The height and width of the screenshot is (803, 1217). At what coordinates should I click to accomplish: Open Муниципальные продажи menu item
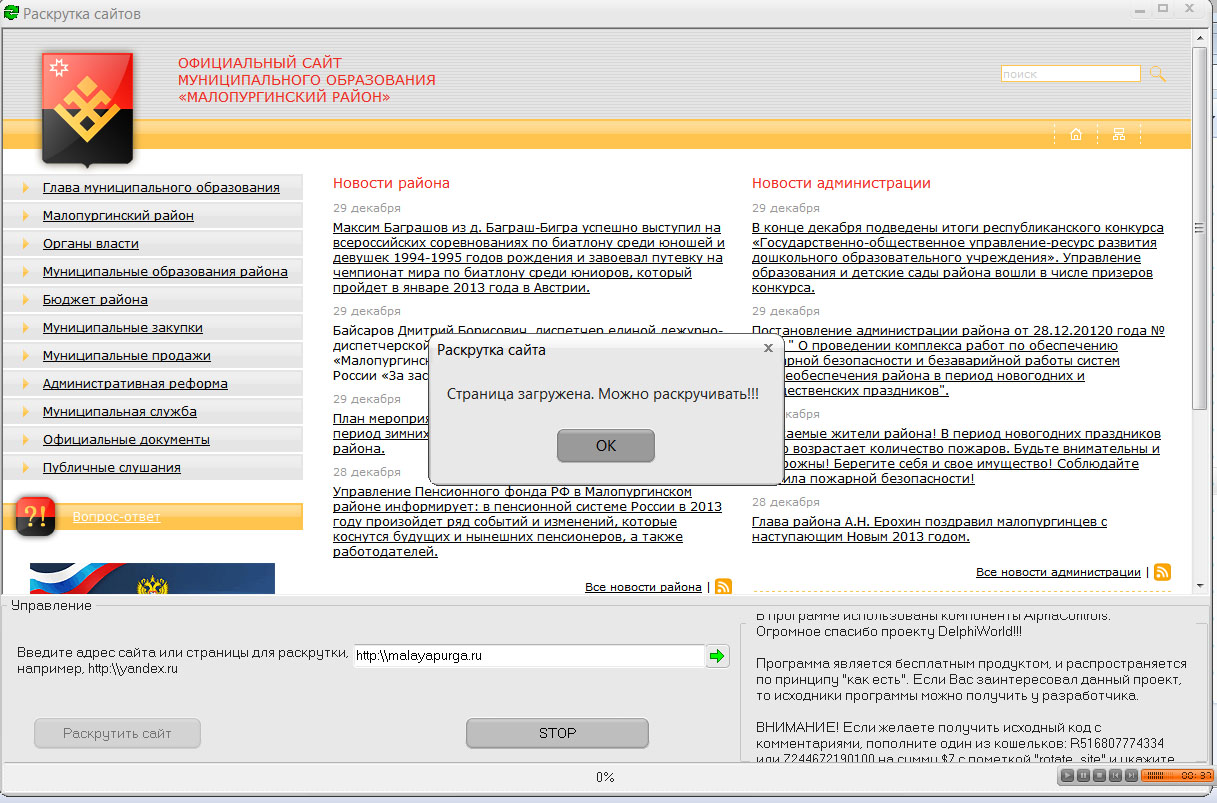click(127, 356)
